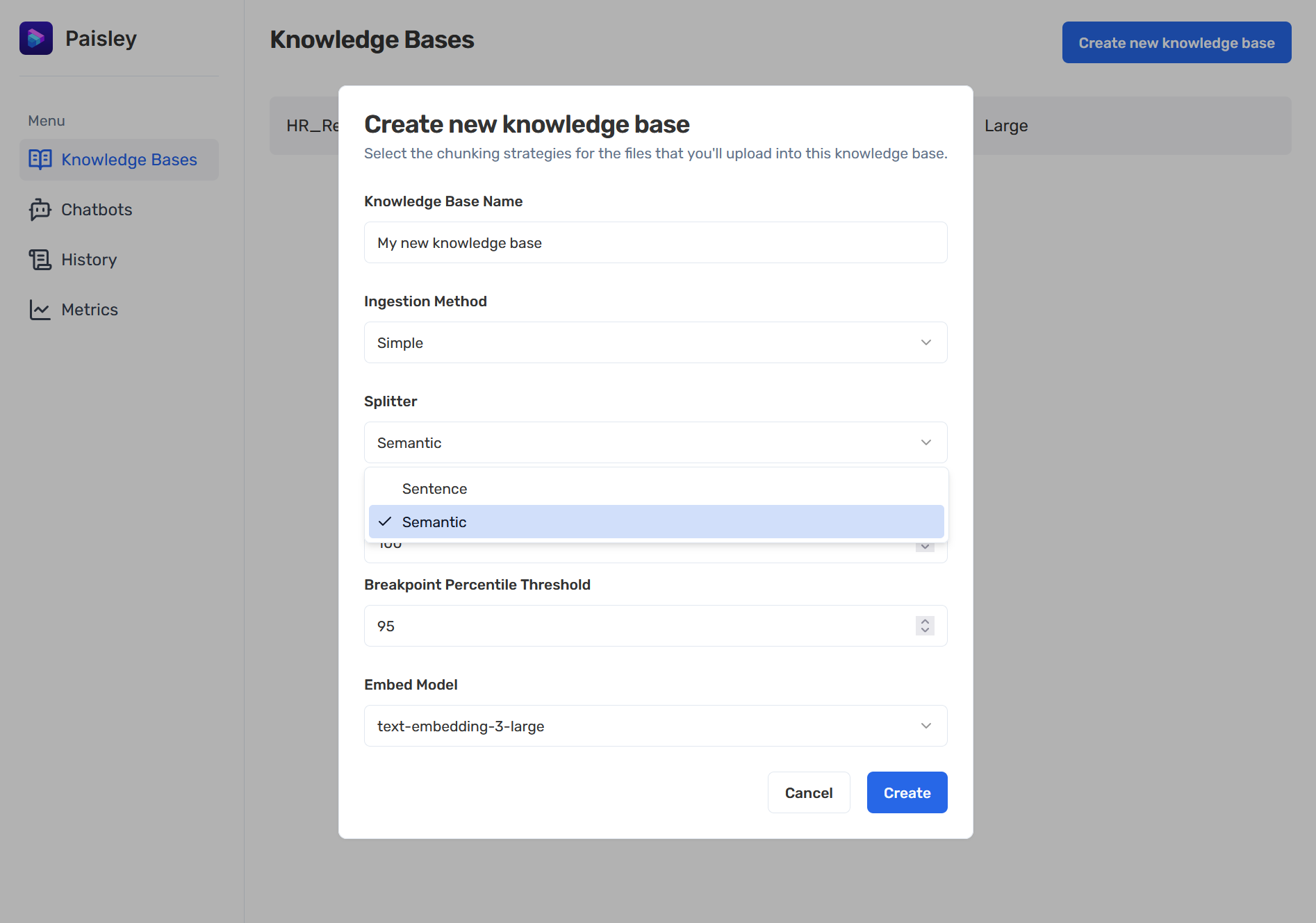Click the Breakpoint Percentile Threshold field
Screen dimensions: 1316x923
click(x=655, y=626)
